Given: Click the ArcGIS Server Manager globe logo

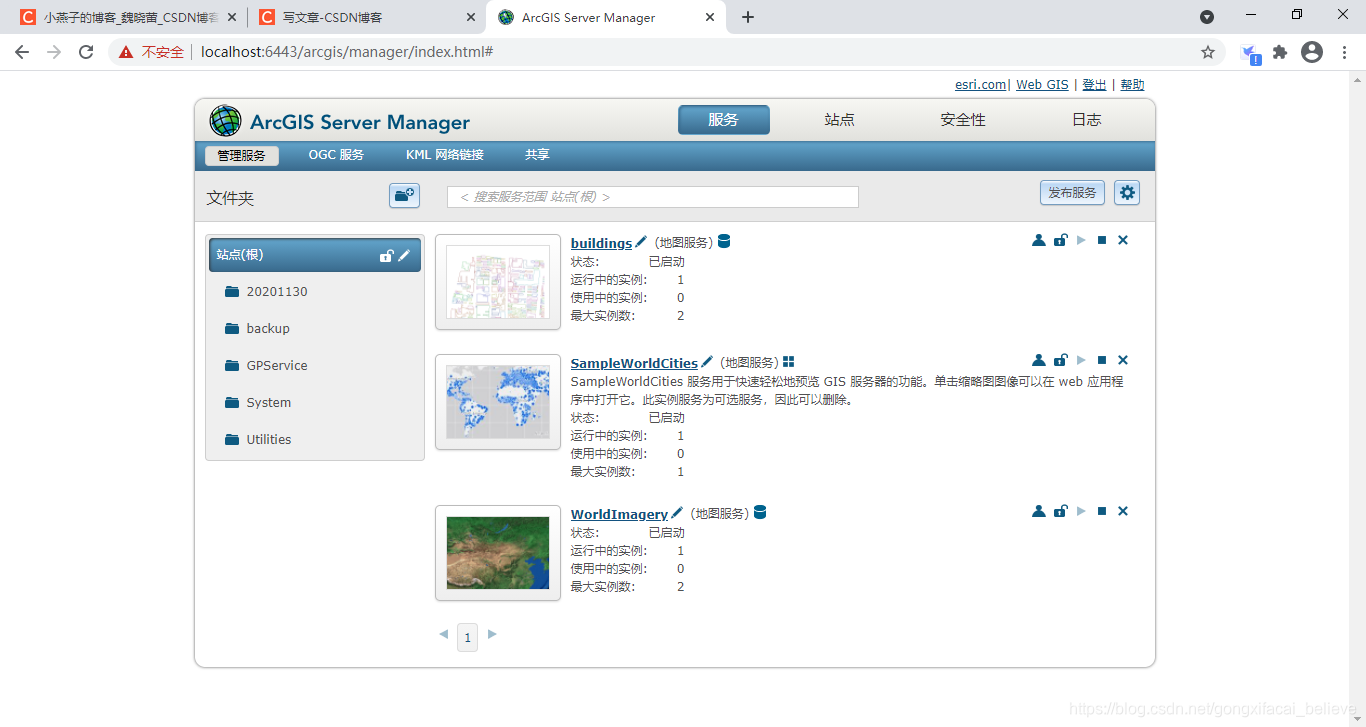Looking at the screenshot, I should click(225, 121).
